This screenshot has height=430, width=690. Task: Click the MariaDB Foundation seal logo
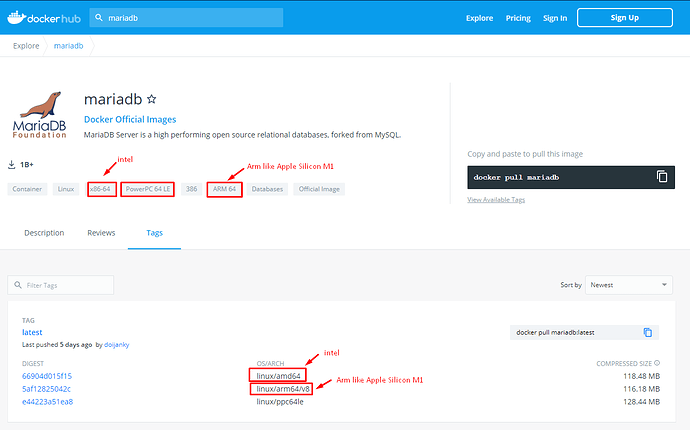[40, 115]
